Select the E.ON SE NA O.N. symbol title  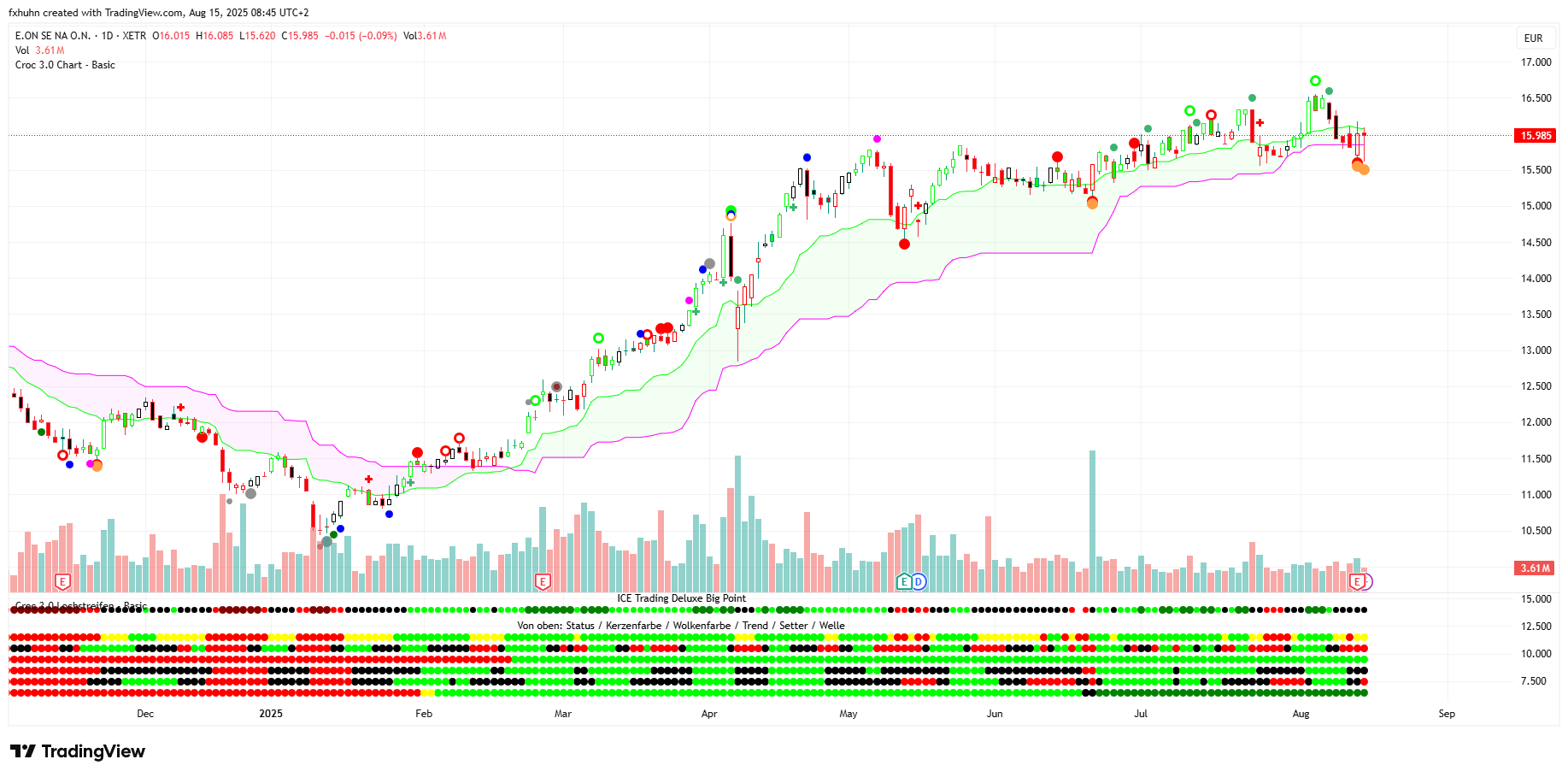[x=53, y=36]
